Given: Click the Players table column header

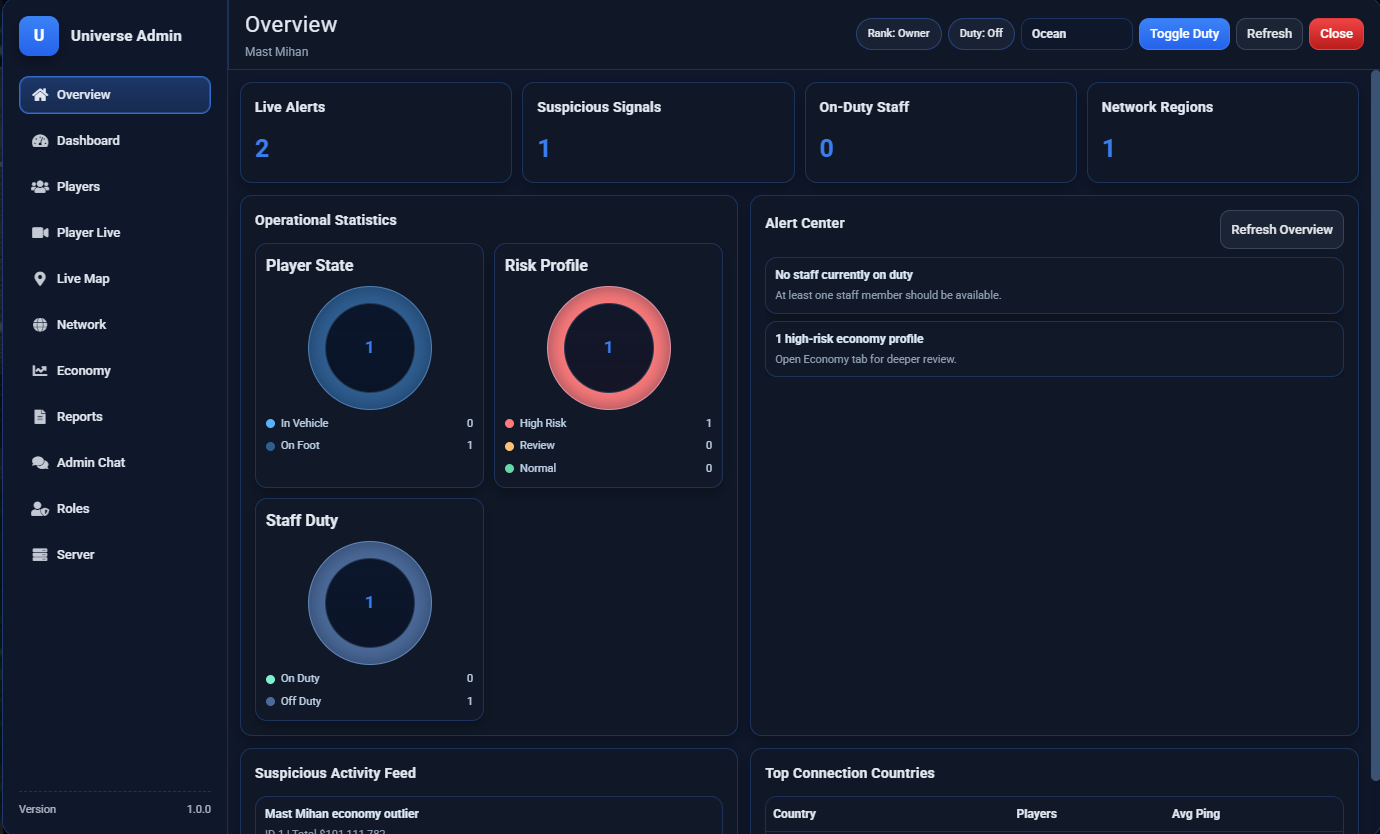Looking at the screenshot, I should click(1036, 814).
